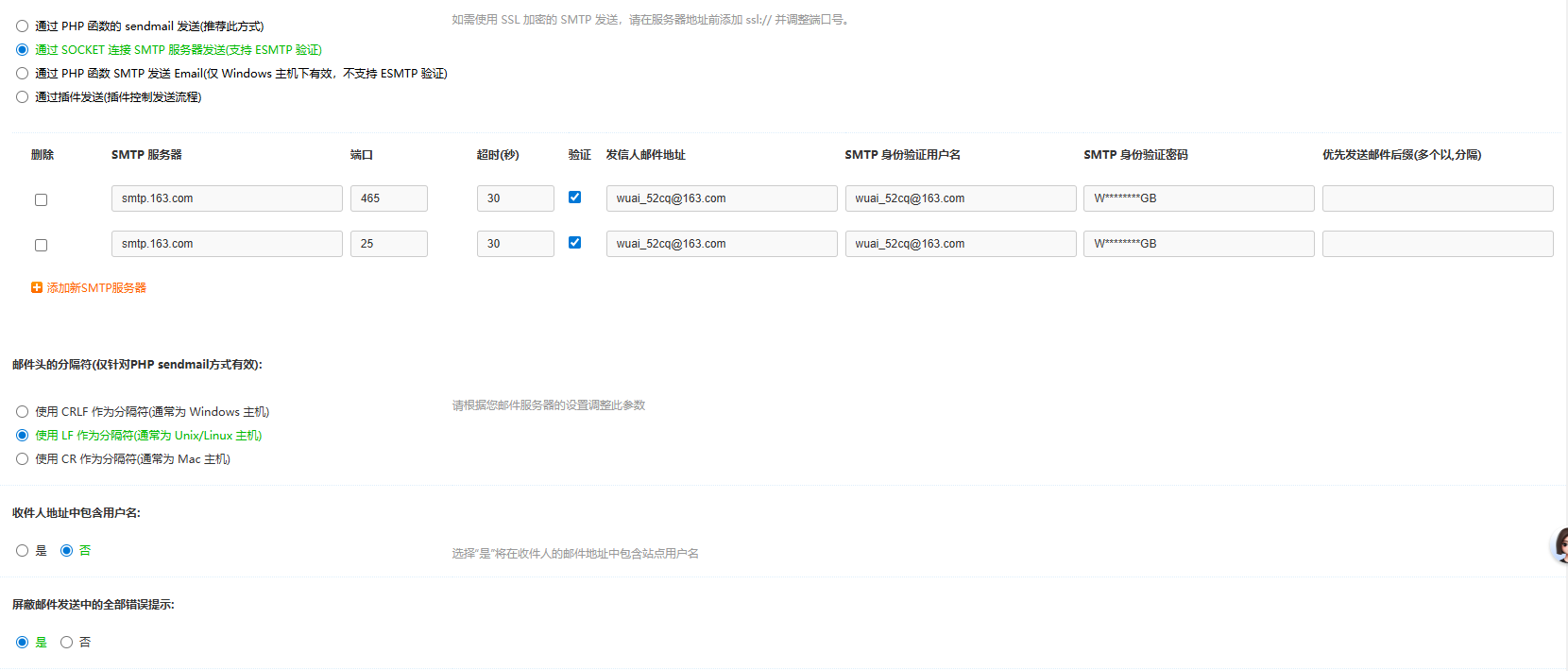Click first row priority suffix empty field

click(1437, 198)
